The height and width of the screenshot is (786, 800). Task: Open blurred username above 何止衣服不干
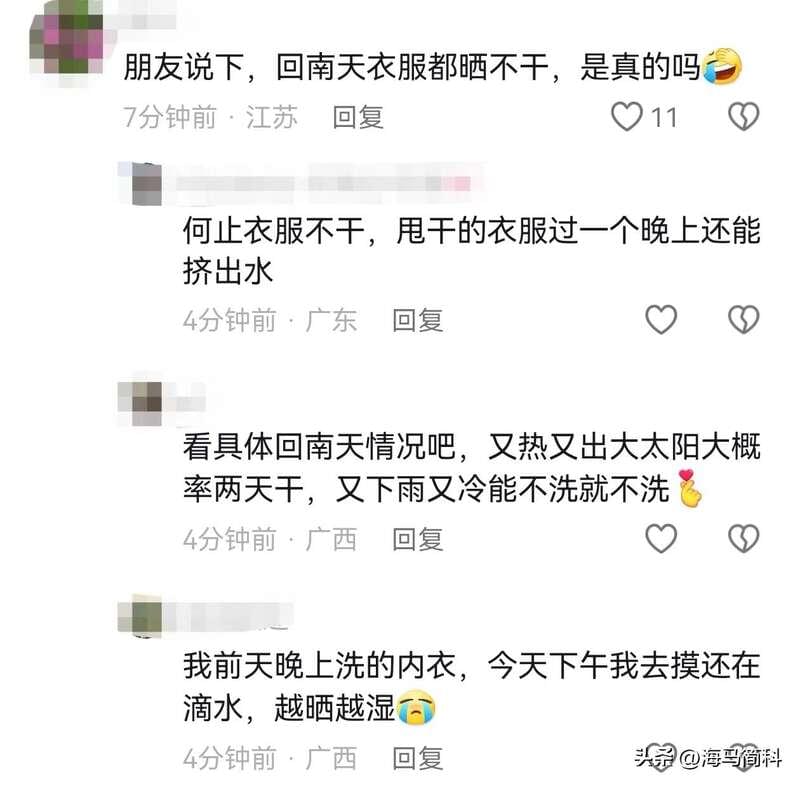point(324,184)
